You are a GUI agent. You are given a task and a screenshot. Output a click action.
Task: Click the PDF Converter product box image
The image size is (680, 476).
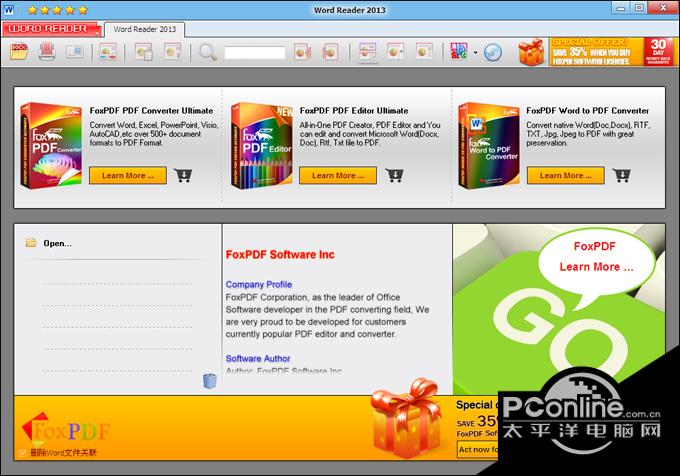(x=51, y=146)
